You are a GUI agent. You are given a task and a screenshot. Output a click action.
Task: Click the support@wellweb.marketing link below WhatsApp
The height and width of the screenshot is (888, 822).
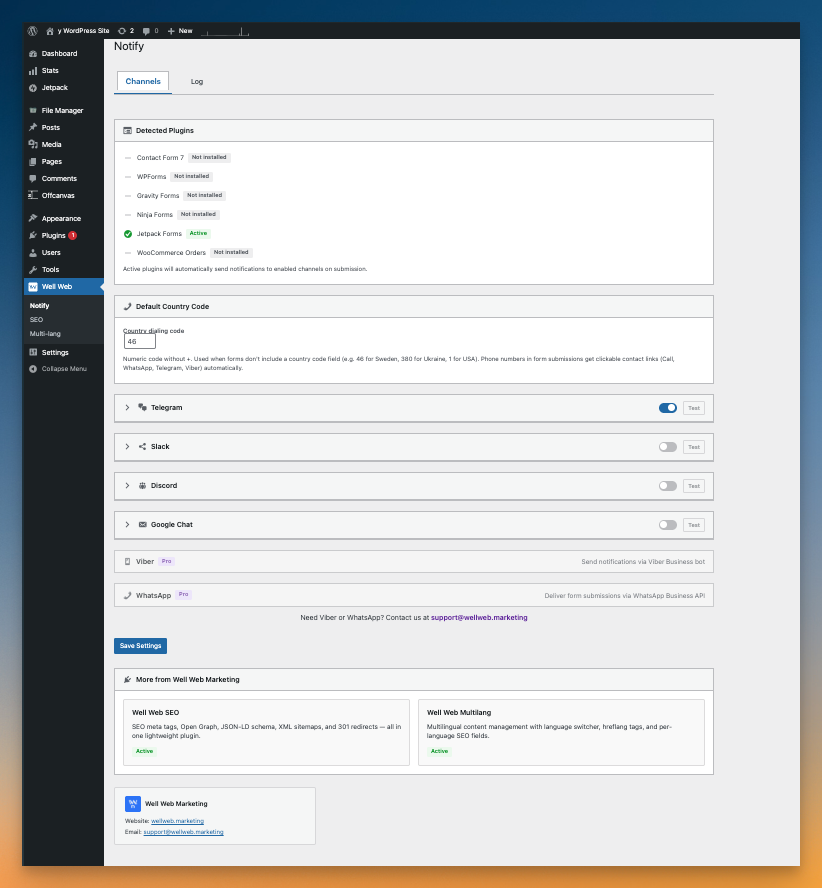479,618
